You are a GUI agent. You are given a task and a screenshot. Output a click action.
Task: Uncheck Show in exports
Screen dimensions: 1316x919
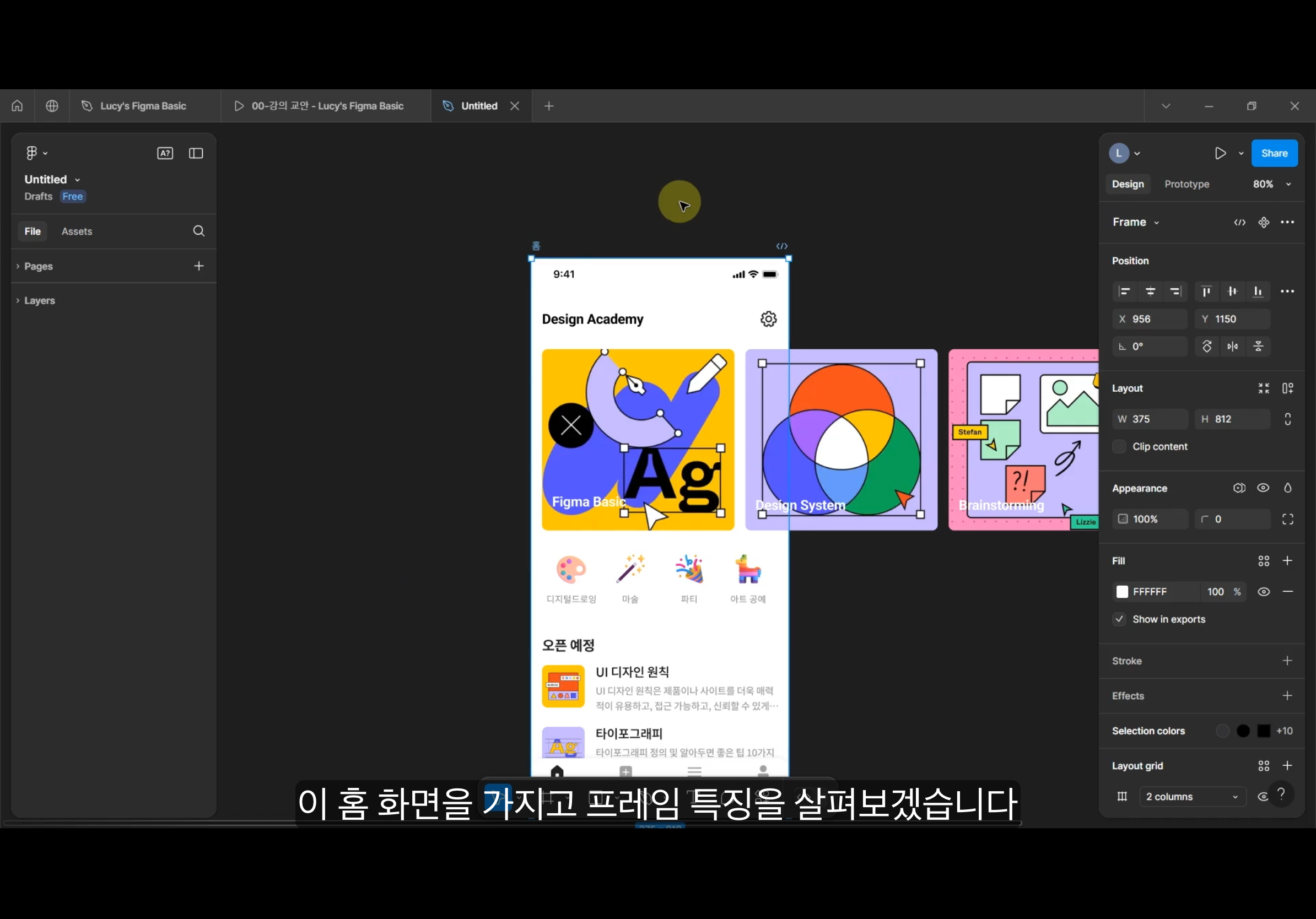[1119, 619]
